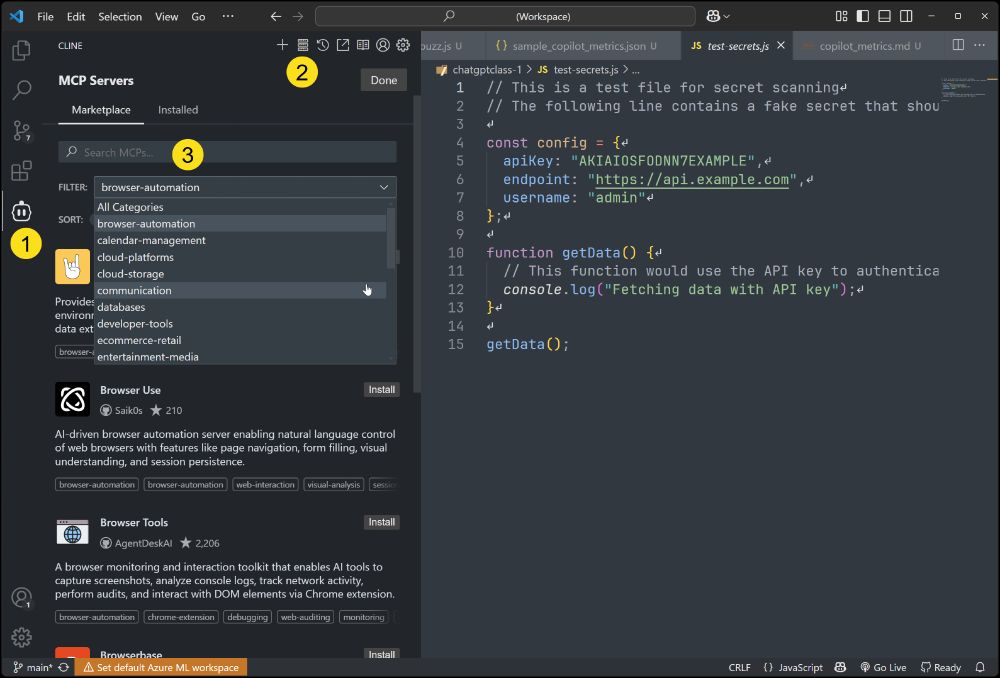Open notifications bell in status bar
Screen dimensions: 1000x678
point(980,667)
